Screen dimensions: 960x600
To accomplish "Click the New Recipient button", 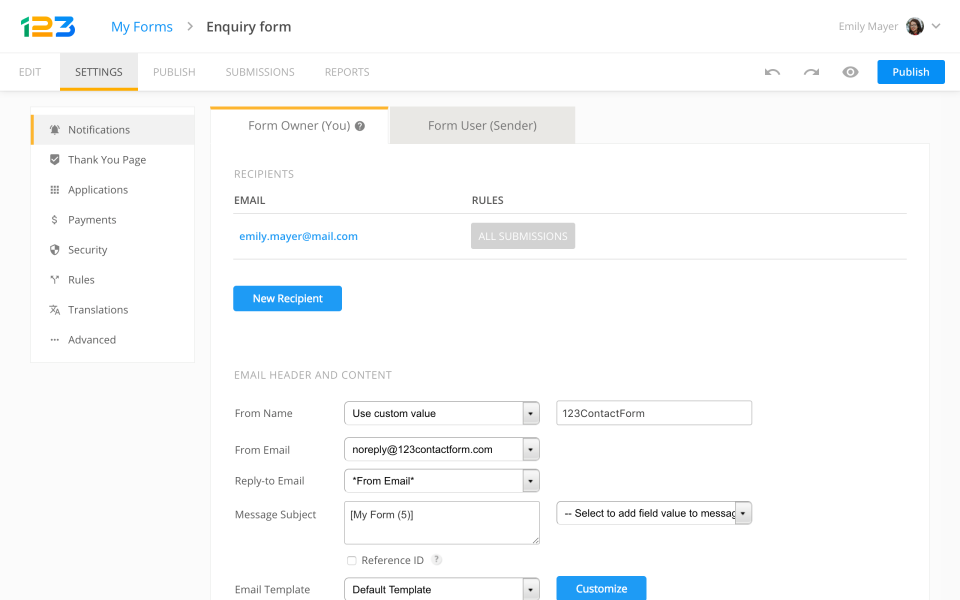I will (287, 299).
